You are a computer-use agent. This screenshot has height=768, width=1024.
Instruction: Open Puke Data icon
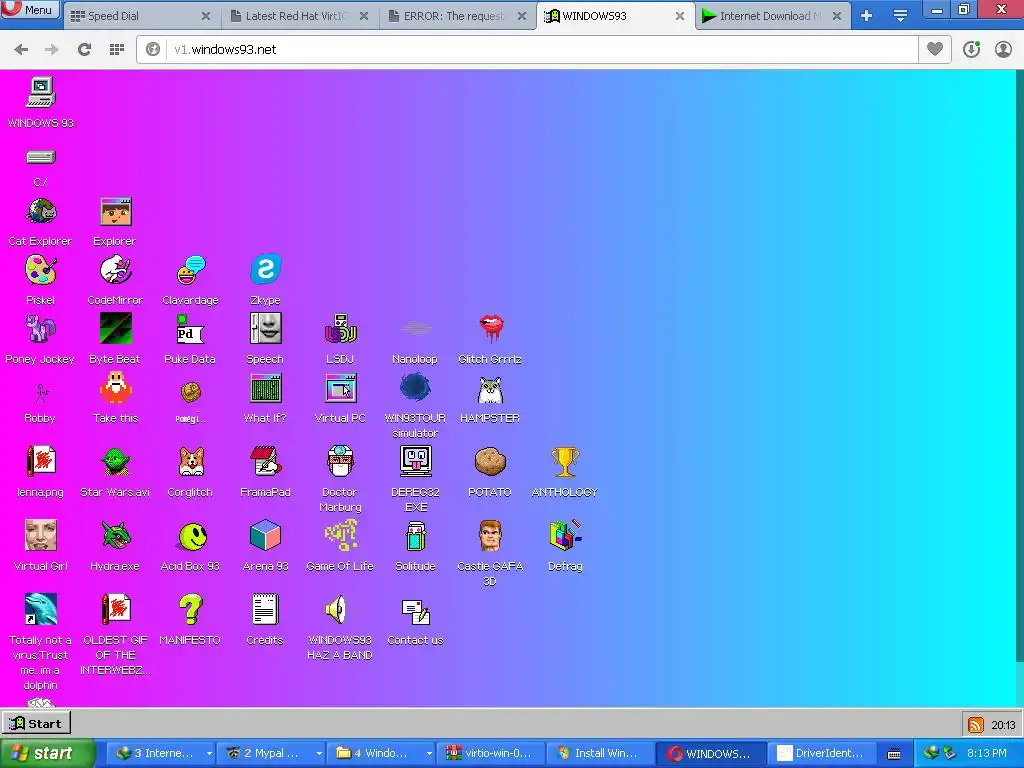(191, 328)
